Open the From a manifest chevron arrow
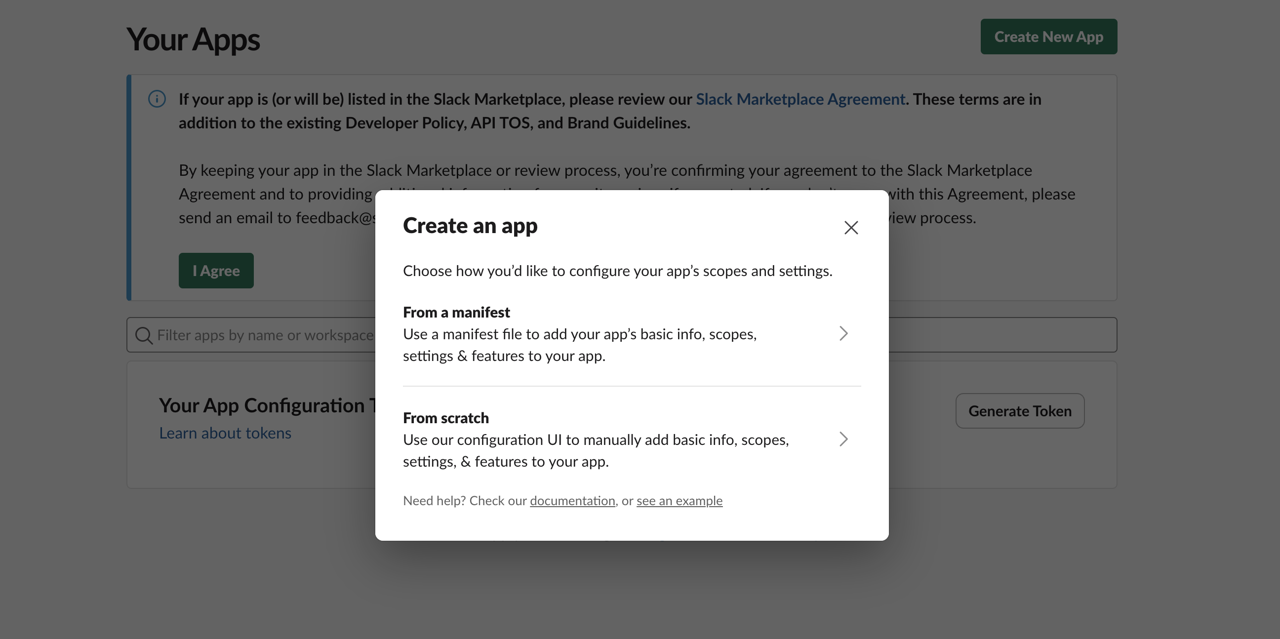1280x639 pixels. click(844, 334)
